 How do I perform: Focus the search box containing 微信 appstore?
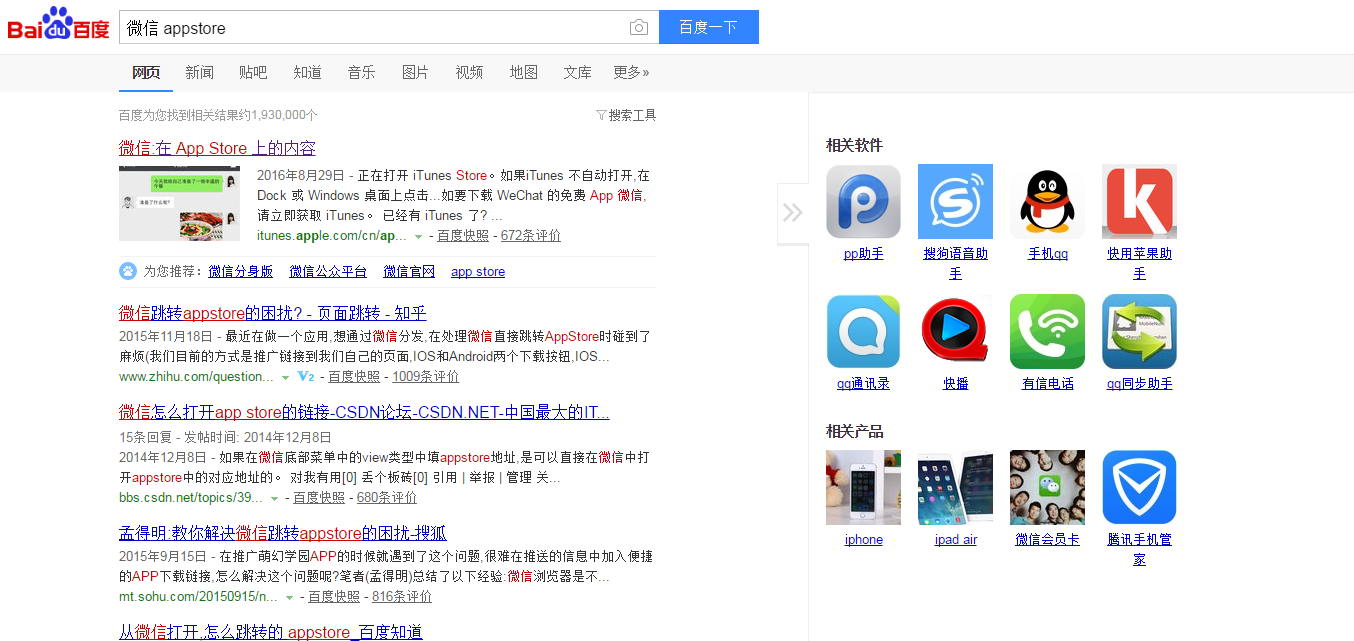pos(388,27)
